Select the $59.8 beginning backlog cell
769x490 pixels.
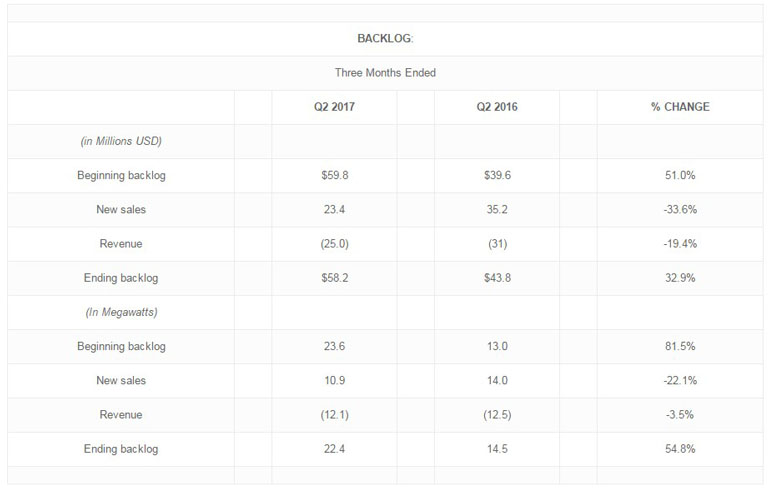pyautogui.click(x=334, y=175)
